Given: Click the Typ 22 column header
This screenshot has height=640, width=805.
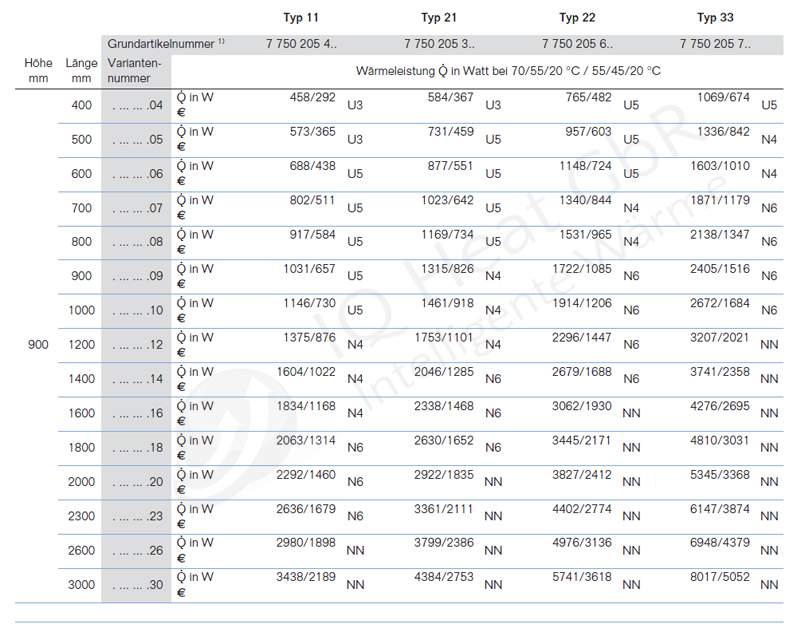Looking at the screenshot, I should [x=578, y=18].
